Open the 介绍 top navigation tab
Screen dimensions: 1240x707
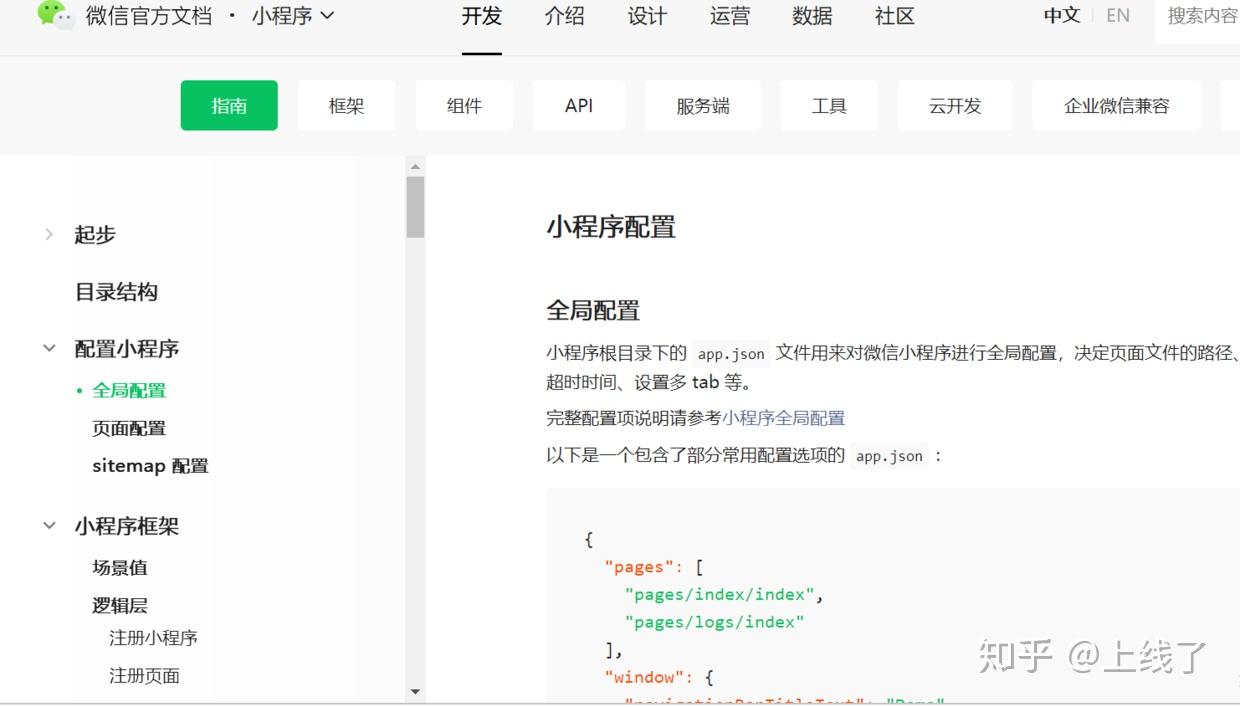pyautogui.click(x=565, y=16)
